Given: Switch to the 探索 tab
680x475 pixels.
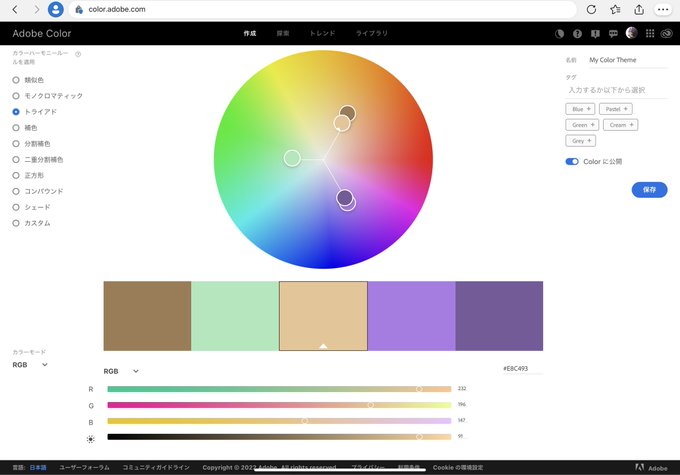Looking at the screenshot, I should pos(283,33).
